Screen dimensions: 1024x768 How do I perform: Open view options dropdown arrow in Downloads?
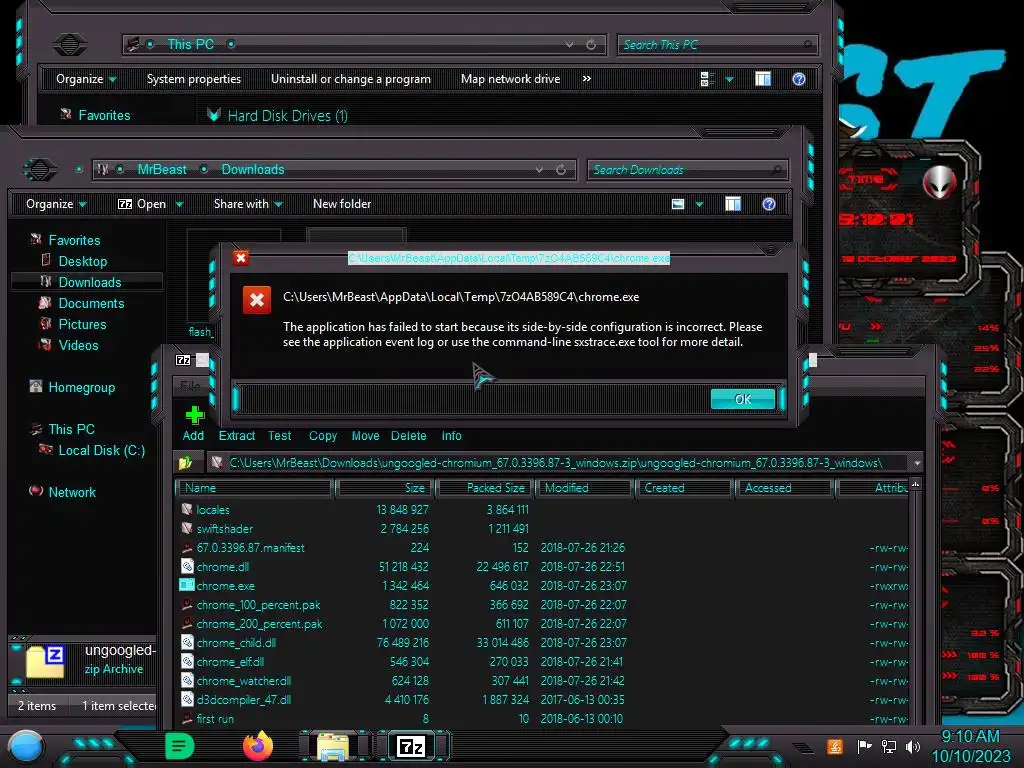[x=699, y=204]
